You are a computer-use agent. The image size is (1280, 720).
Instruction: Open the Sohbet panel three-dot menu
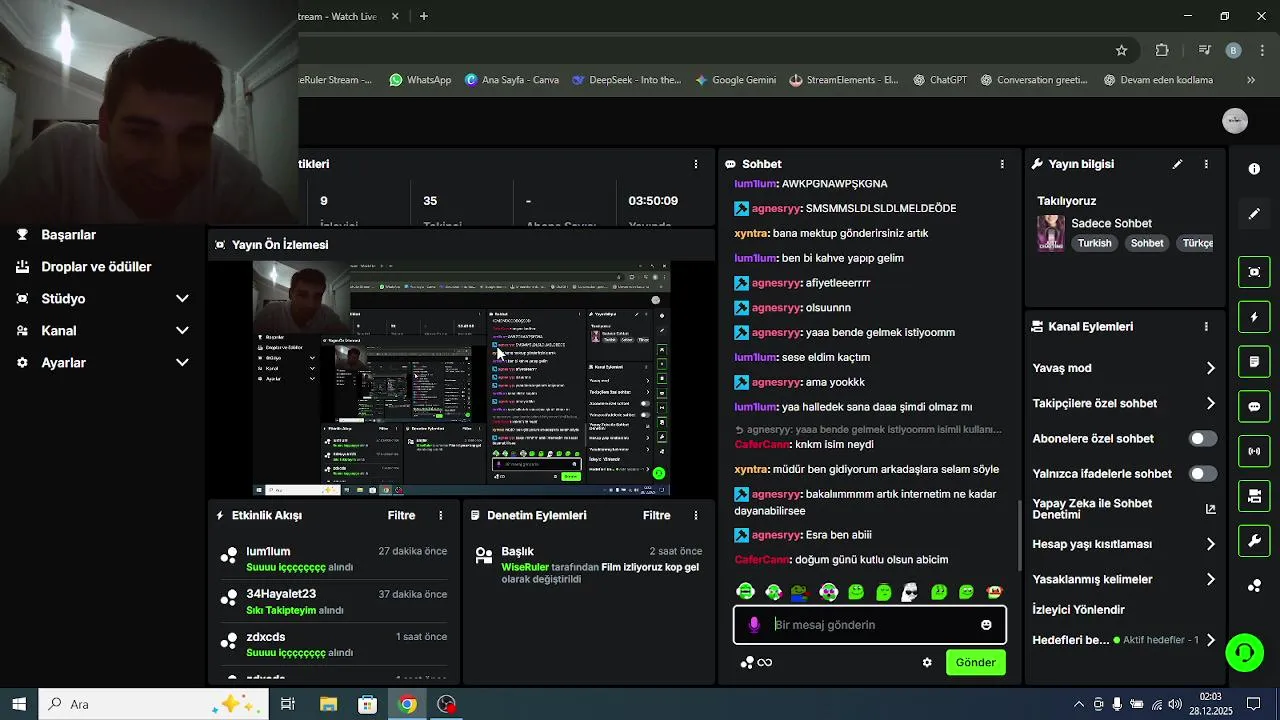[1002, 164]
